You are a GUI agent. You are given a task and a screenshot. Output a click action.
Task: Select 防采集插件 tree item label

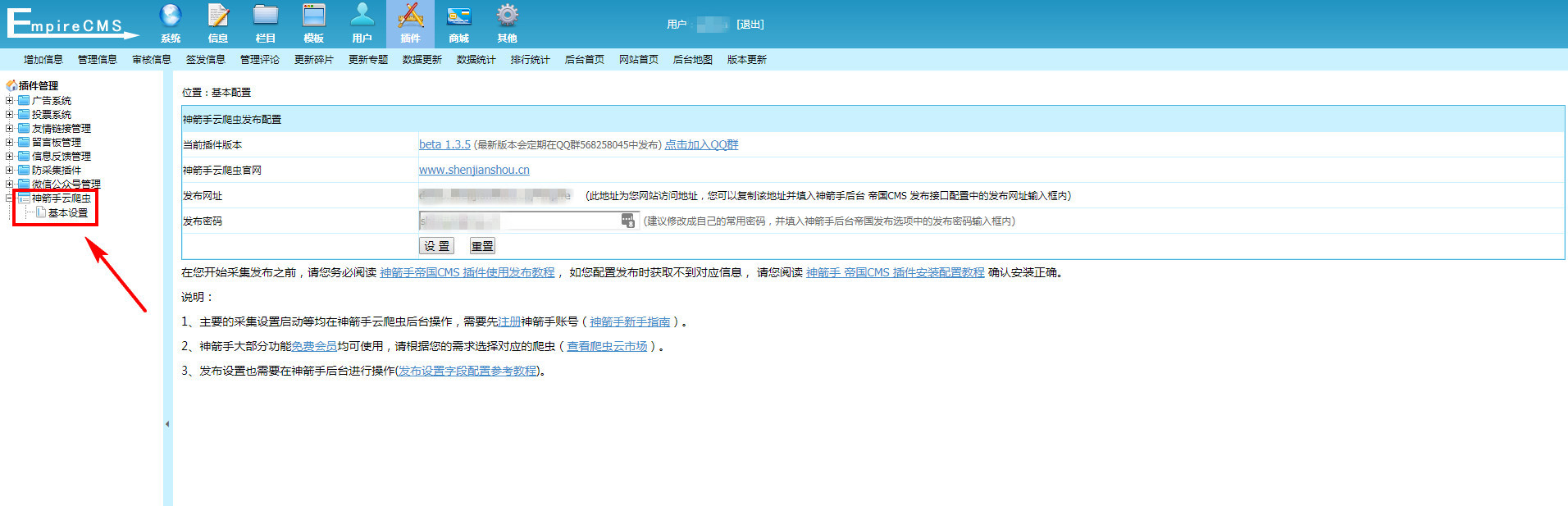[x=57, y=170]
